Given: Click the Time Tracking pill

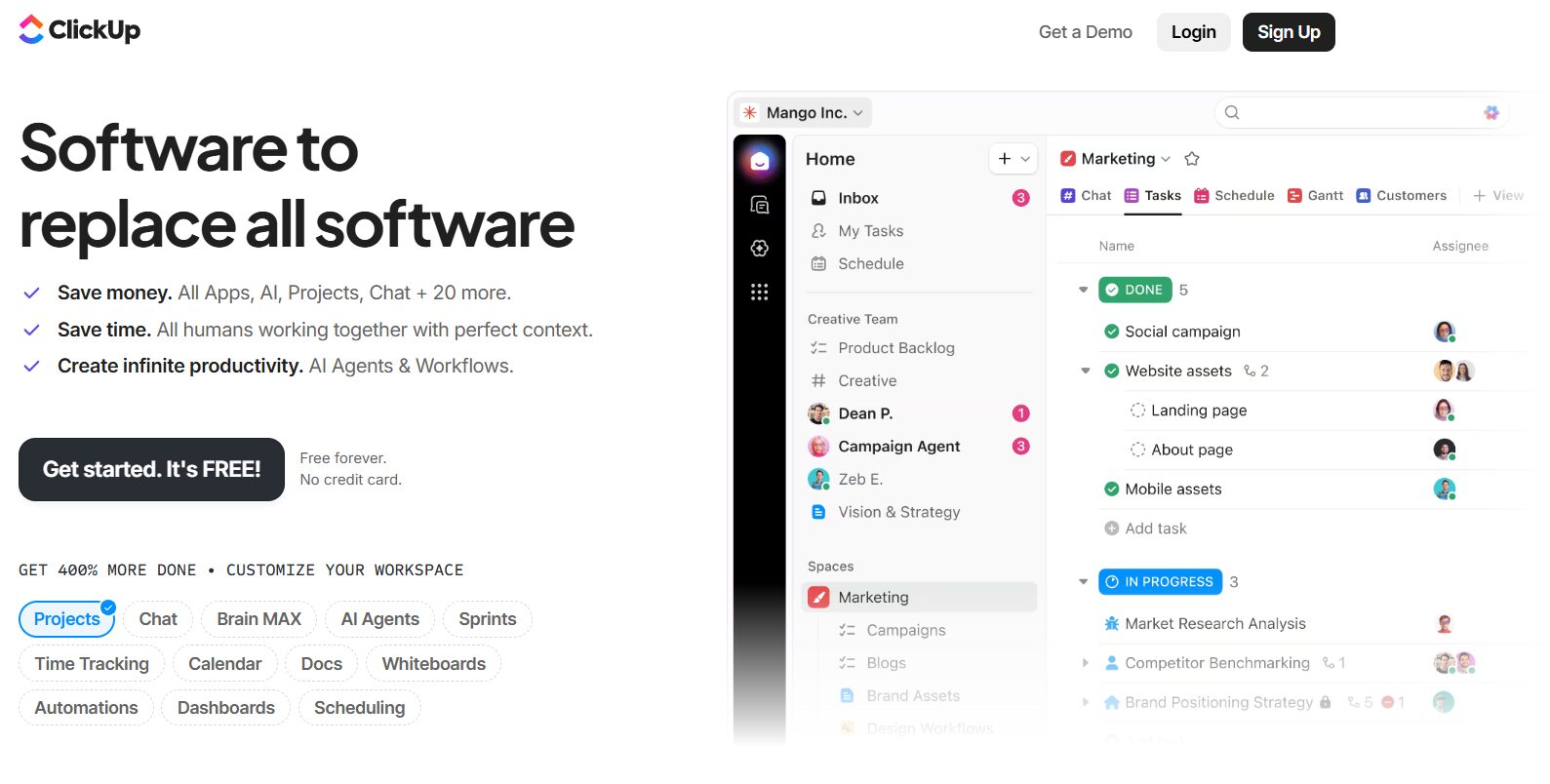Looking at the screenshot, I should pos(92,664).
